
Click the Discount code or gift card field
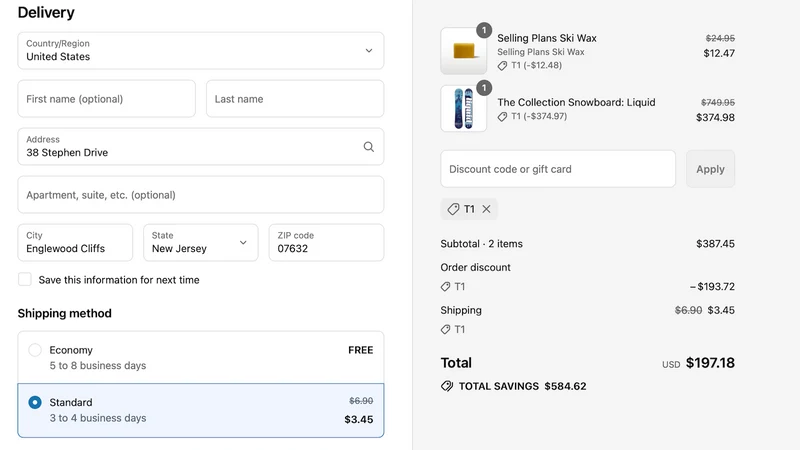point(558,169)
